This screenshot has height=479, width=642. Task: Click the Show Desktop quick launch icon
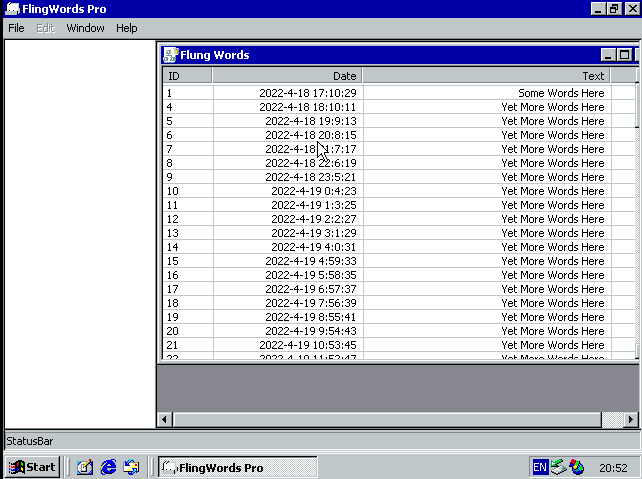point(85,467)
